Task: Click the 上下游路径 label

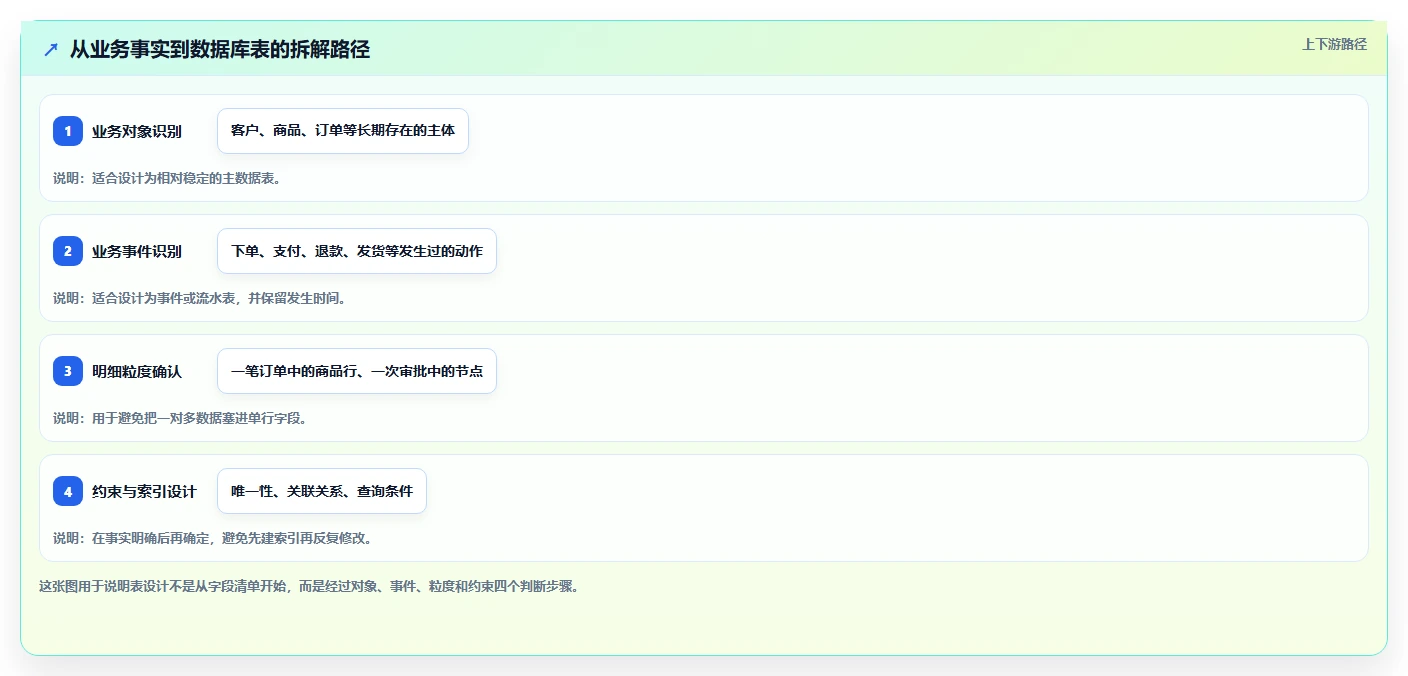Action: [1334, 44]
